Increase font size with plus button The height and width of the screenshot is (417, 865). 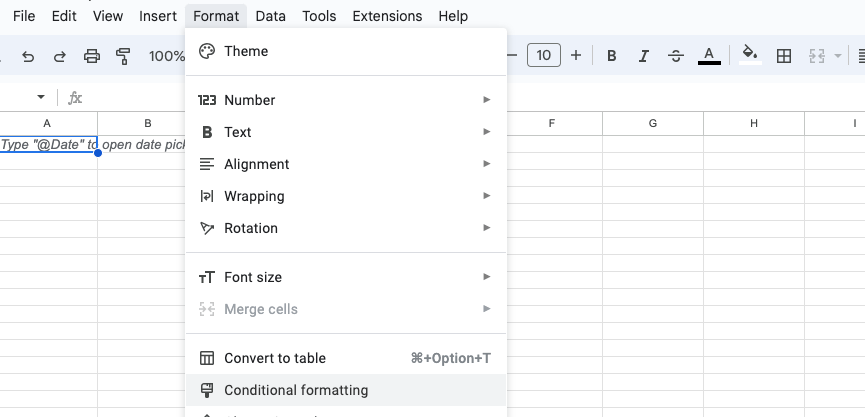click(x=575, y=55)
